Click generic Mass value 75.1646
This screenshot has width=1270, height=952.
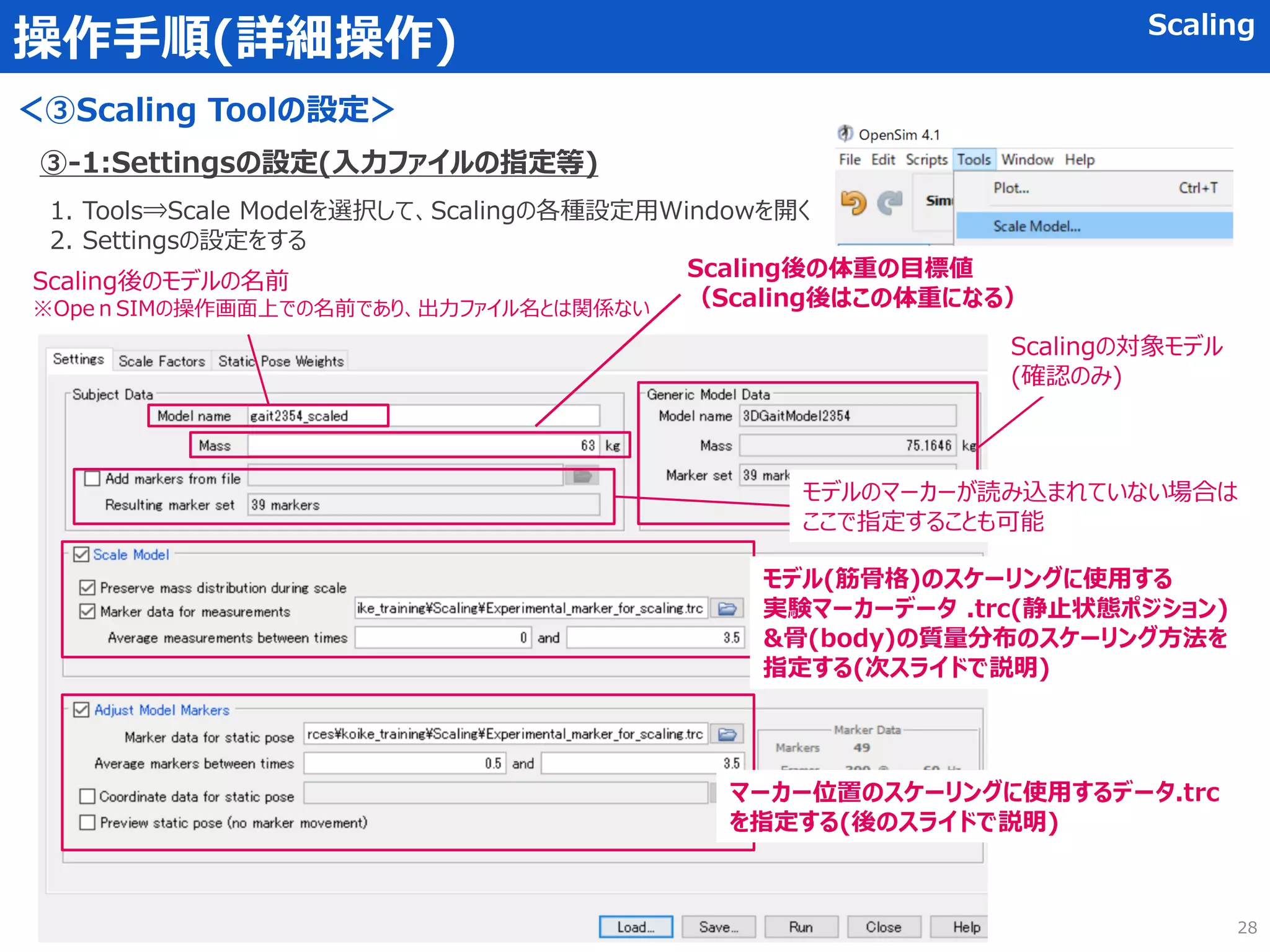848,446
